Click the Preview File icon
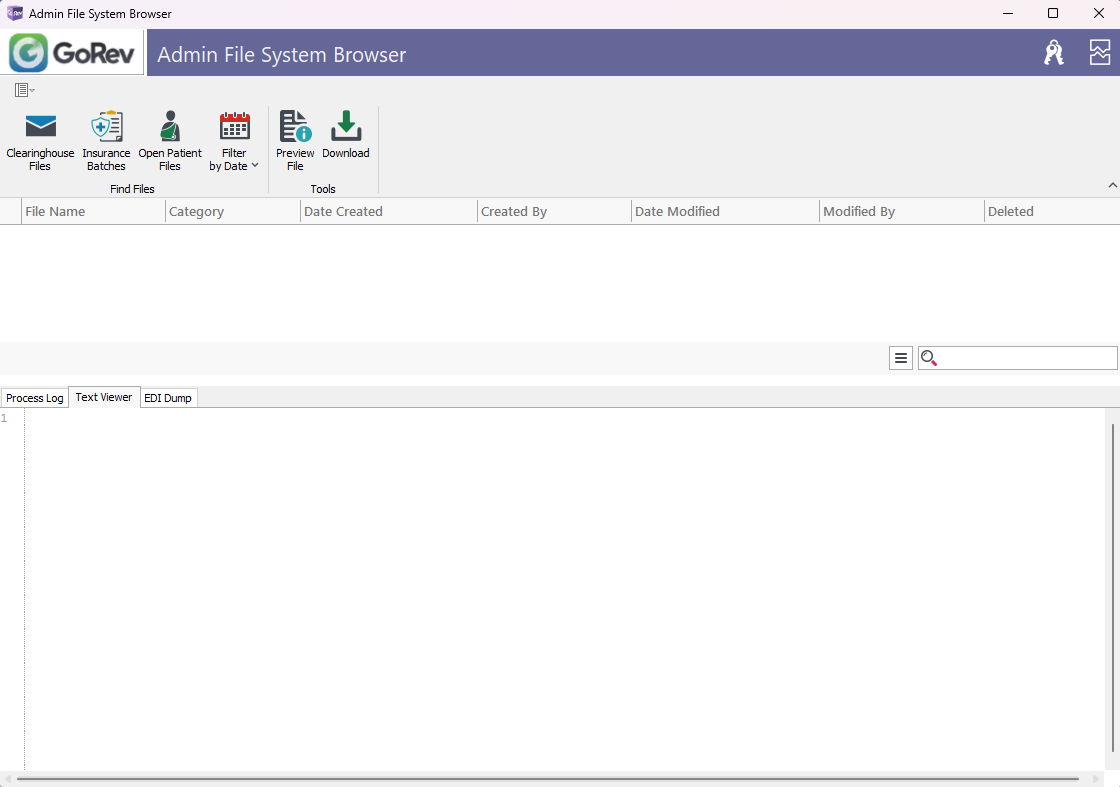Viewport: 1120px width, 787px height. pos(295,141)
